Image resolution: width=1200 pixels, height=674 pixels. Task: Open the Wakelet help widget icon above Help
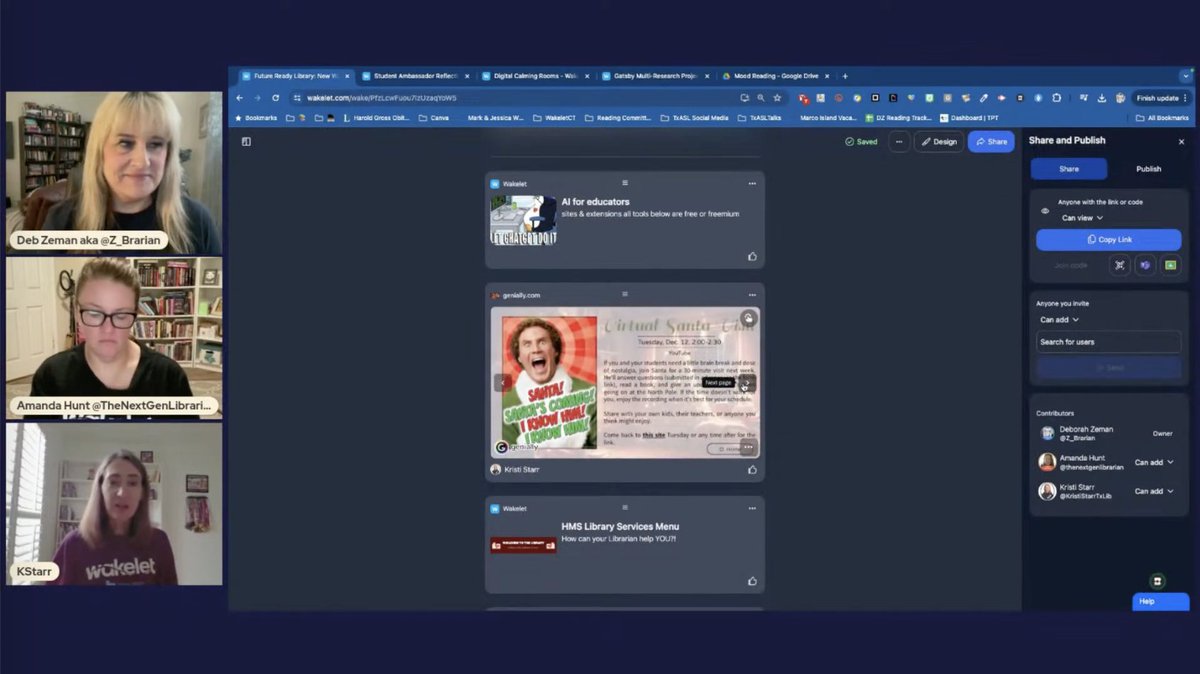tap(1157, 581)
